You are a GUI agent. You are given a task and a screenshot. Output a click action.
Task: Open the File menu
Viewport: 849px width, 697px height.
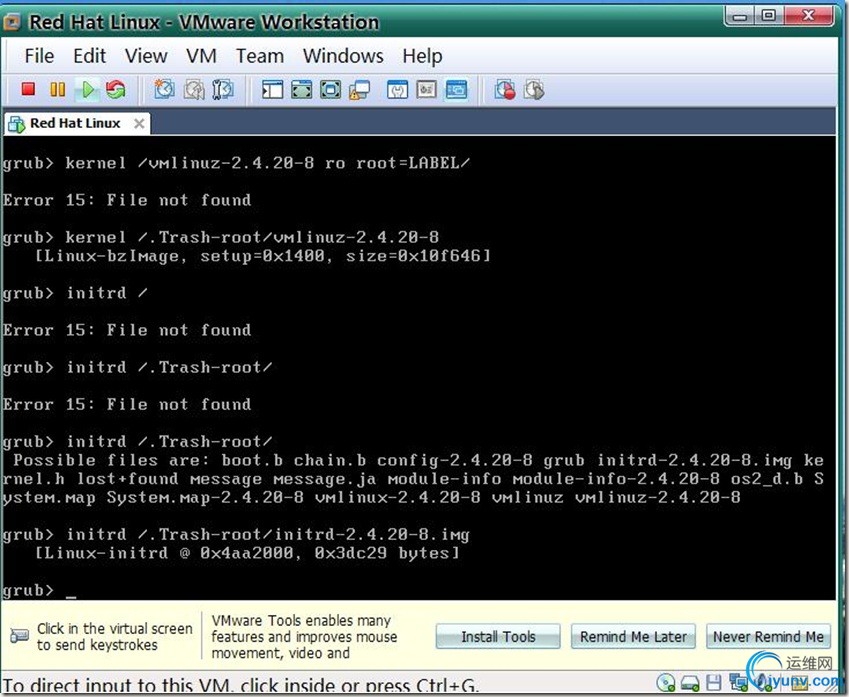click(39, 56)
